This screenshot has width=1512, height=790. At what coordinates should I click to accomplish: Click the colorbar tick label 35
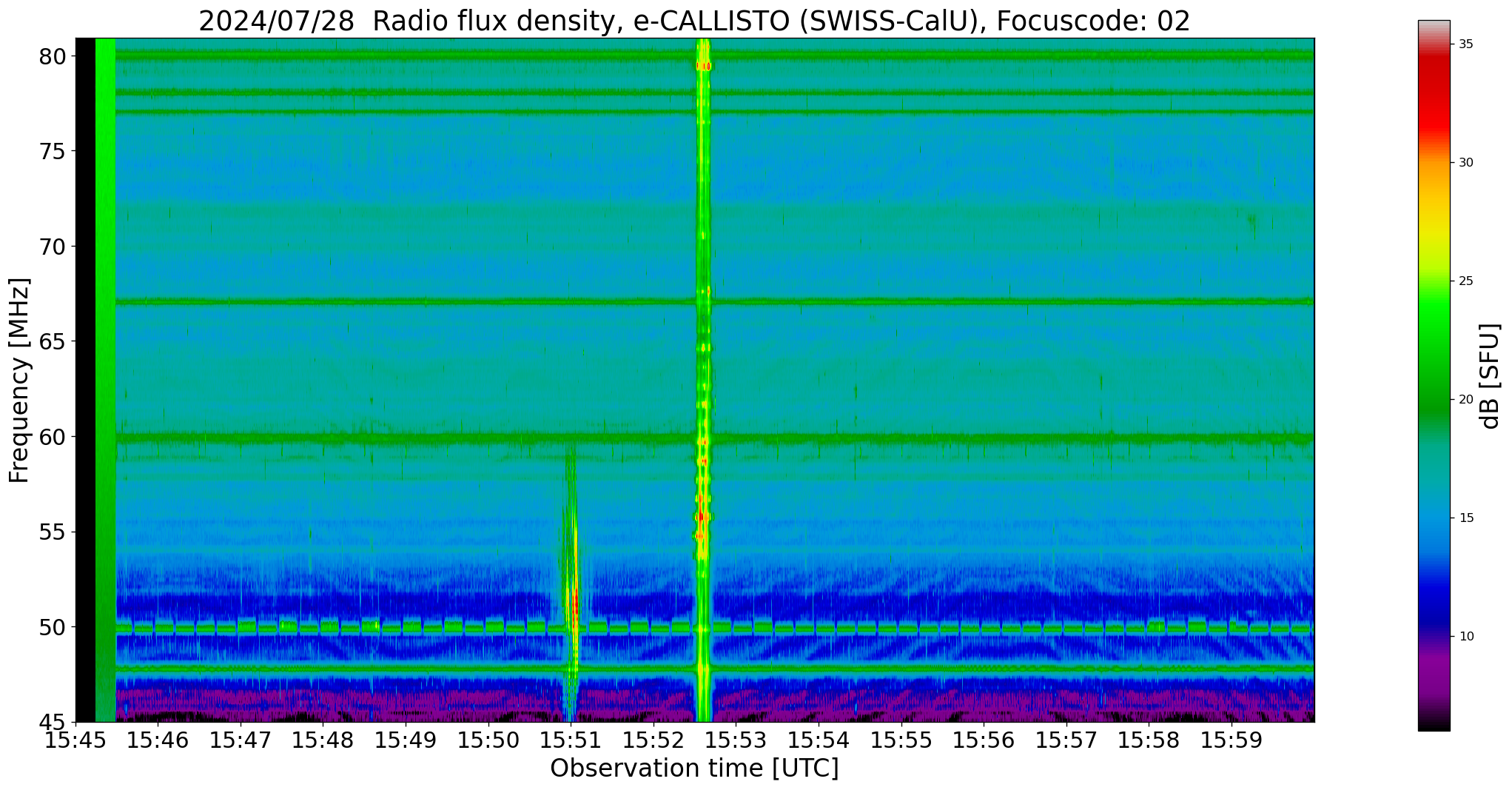(1465, 44)
